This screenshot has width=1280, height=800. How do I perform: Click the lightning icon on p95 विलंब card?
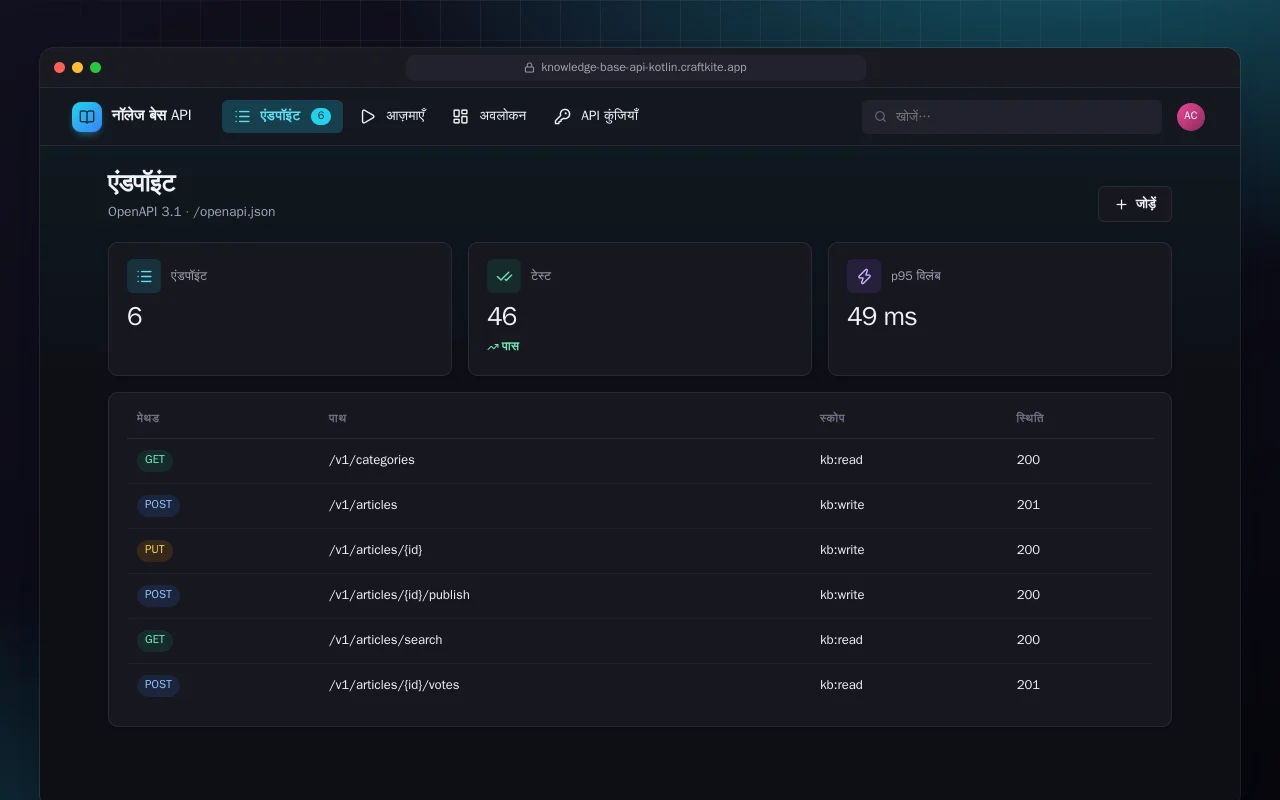(864, 276)
